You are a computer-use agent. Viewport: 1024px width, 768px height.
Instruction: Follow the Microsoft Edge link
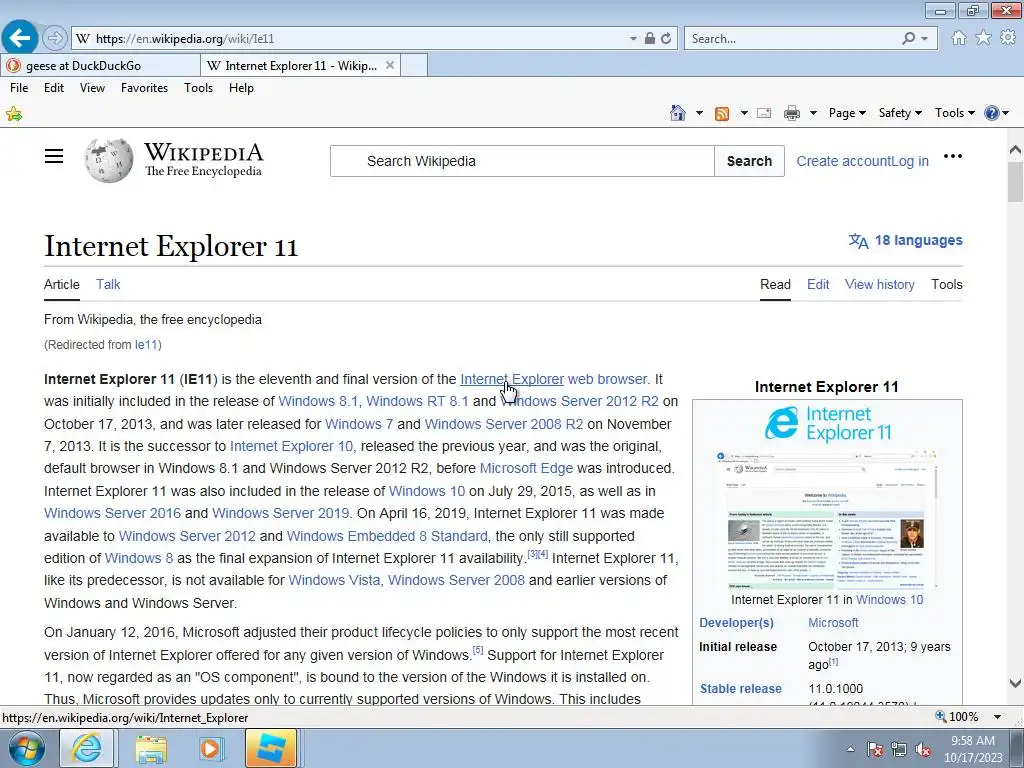coord(526,468)
